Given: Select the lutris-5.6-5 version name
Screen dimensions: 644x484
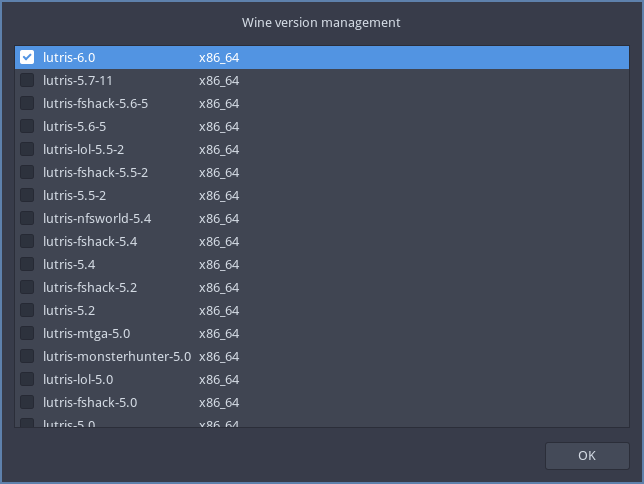Looking at the screenshot, I should click(74, 127).
